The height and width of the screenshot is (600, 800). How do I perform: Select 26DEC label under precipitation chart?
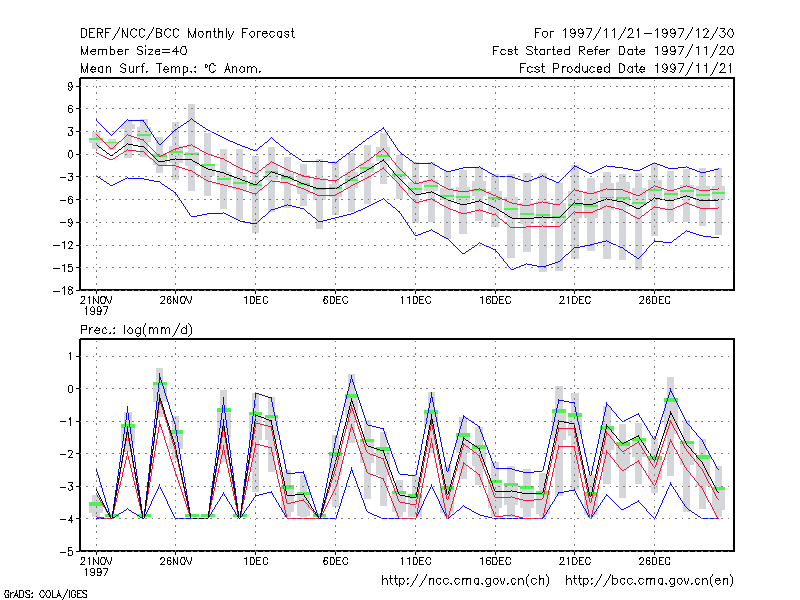(655, 561)
